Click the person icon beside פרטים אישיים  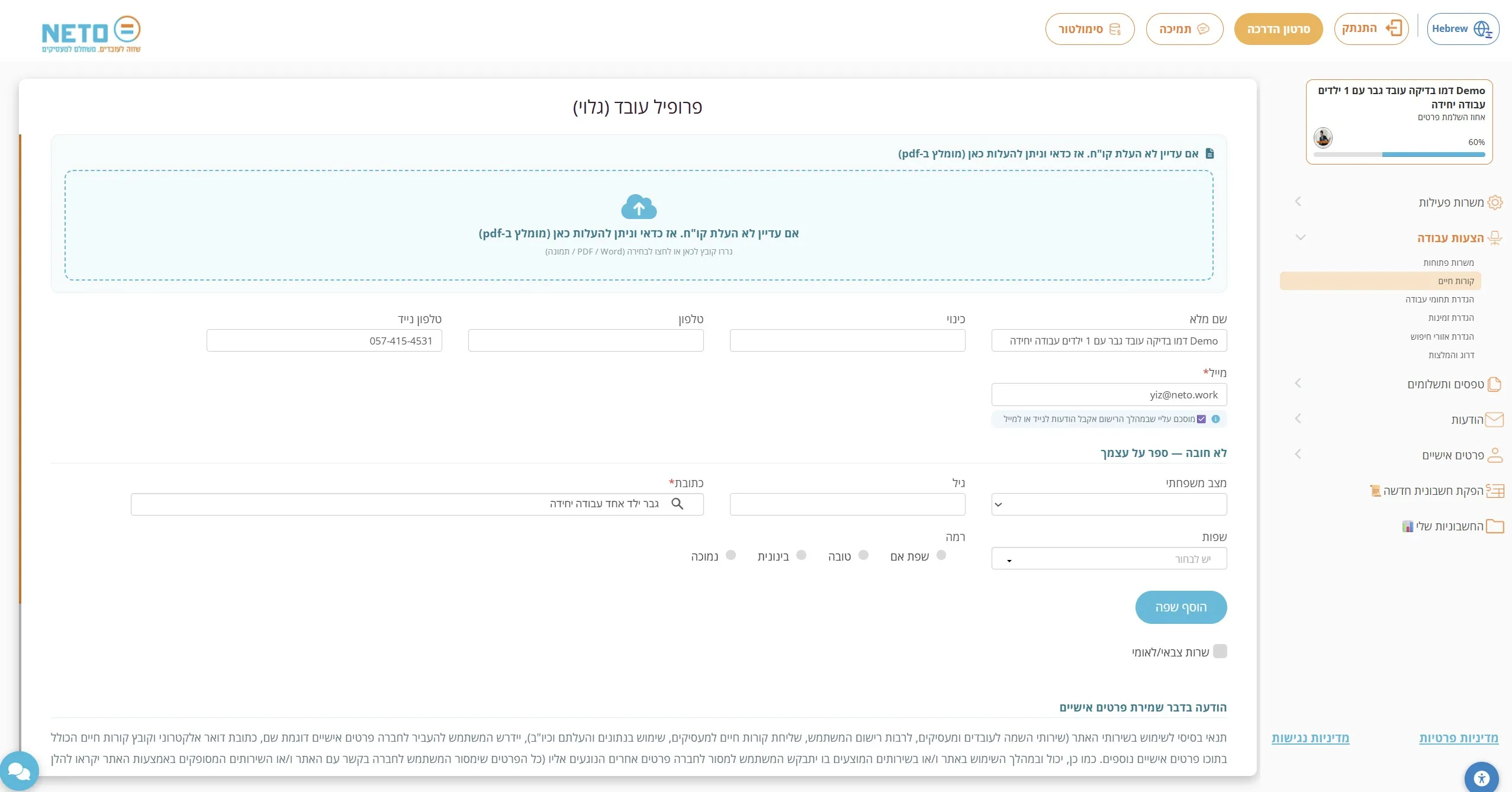pos(1495,455)
